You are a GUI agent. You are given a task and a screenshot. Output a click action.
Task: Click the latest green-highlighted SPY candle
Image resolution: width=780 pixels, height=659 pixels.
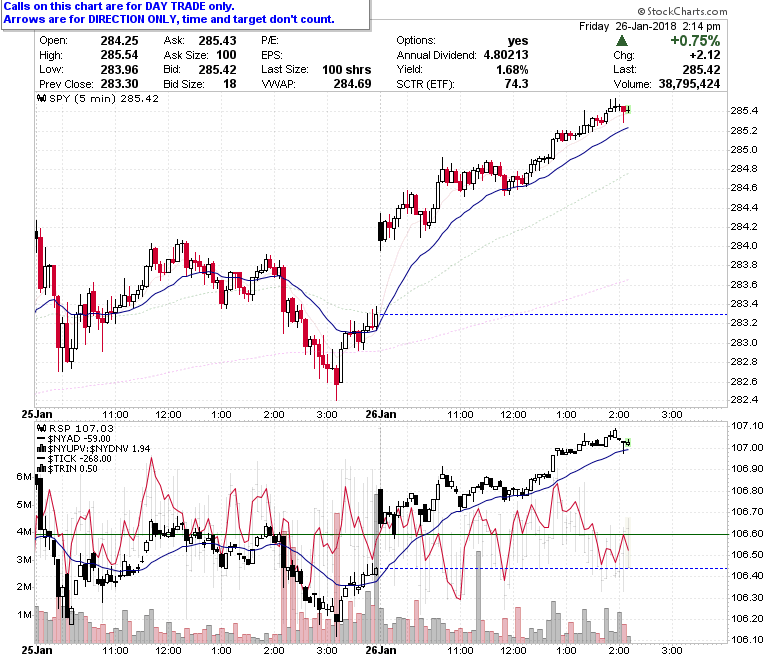coord(628,109)
